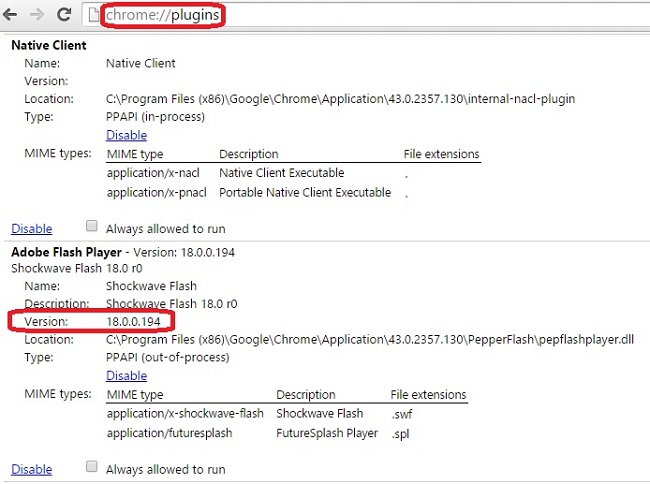
Task: Click the File extensions header in Native Client table
Action: [x=441, y=154]
